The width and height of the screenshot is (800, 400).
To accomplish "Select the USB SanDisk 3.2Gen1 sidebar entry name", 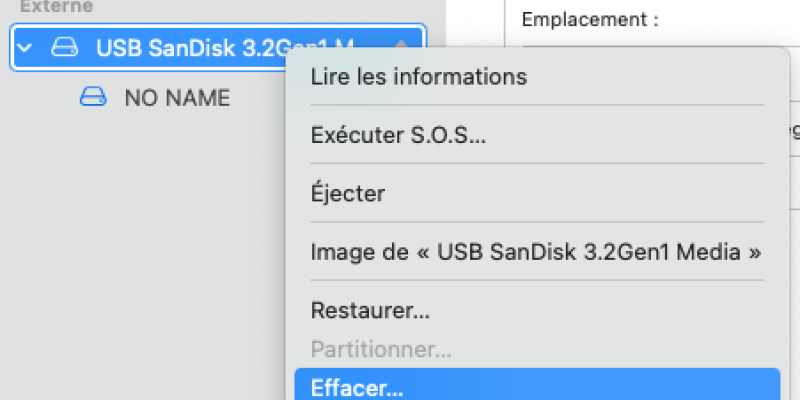I will click(224, 47).
